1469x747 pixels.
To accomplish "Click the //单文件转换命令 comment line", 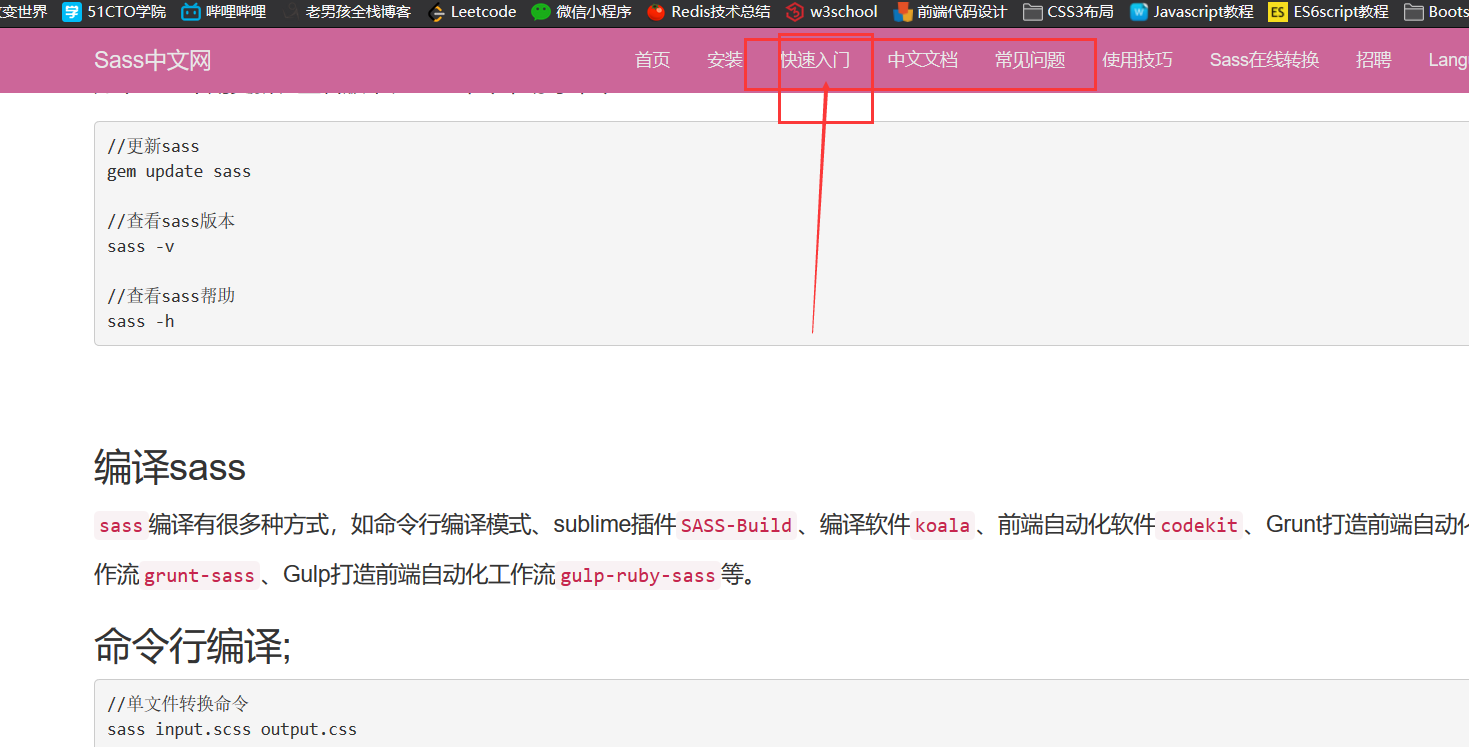I will pyautogui.click(x=178, y=704).
